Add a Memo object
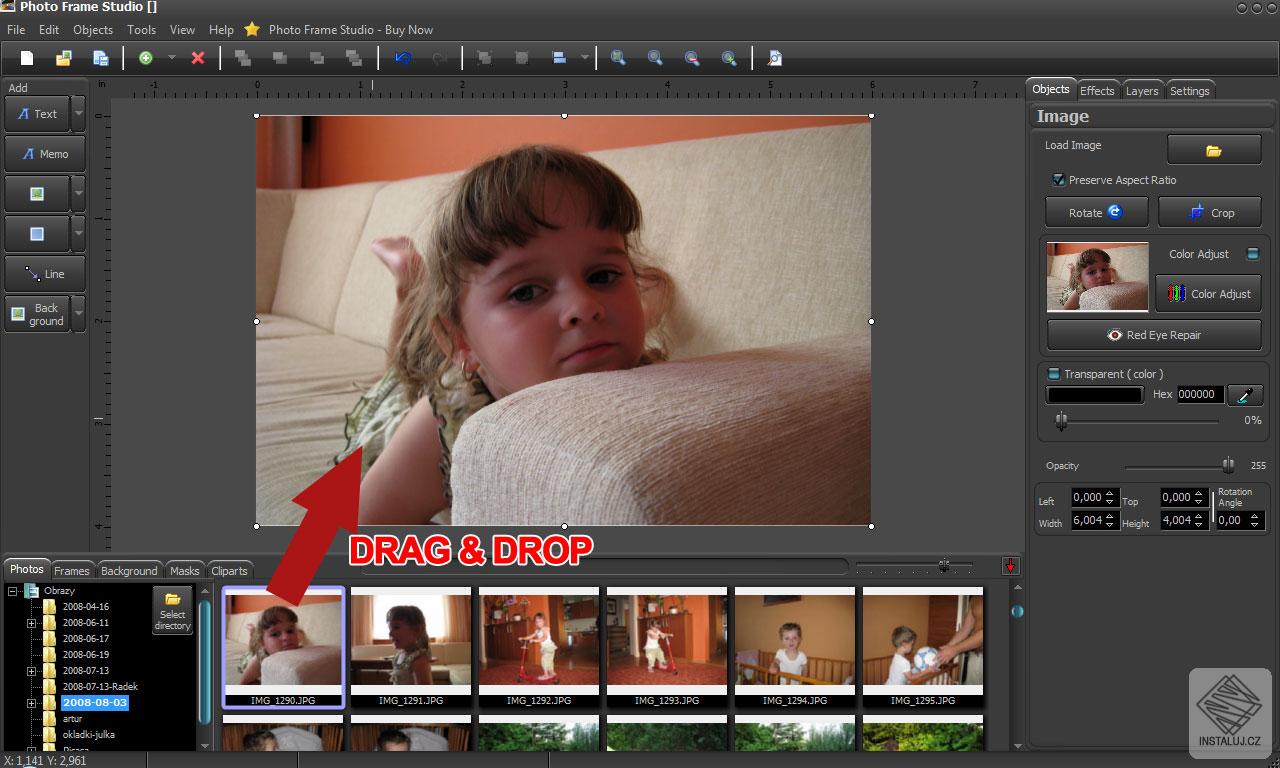The width and height of the screenshot is (1280, 768). [45, 154]
